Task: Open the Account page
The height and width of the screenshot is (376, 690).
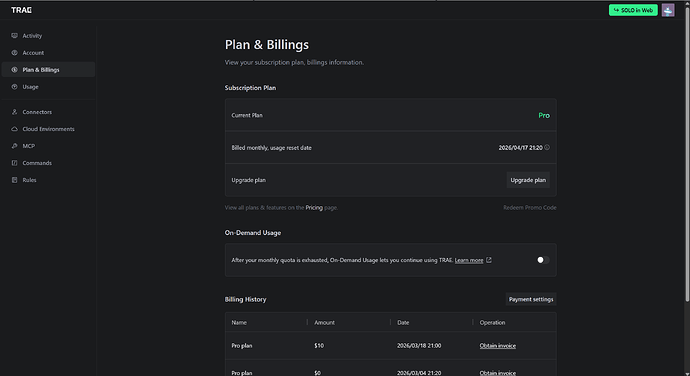Action: [48, 53]
